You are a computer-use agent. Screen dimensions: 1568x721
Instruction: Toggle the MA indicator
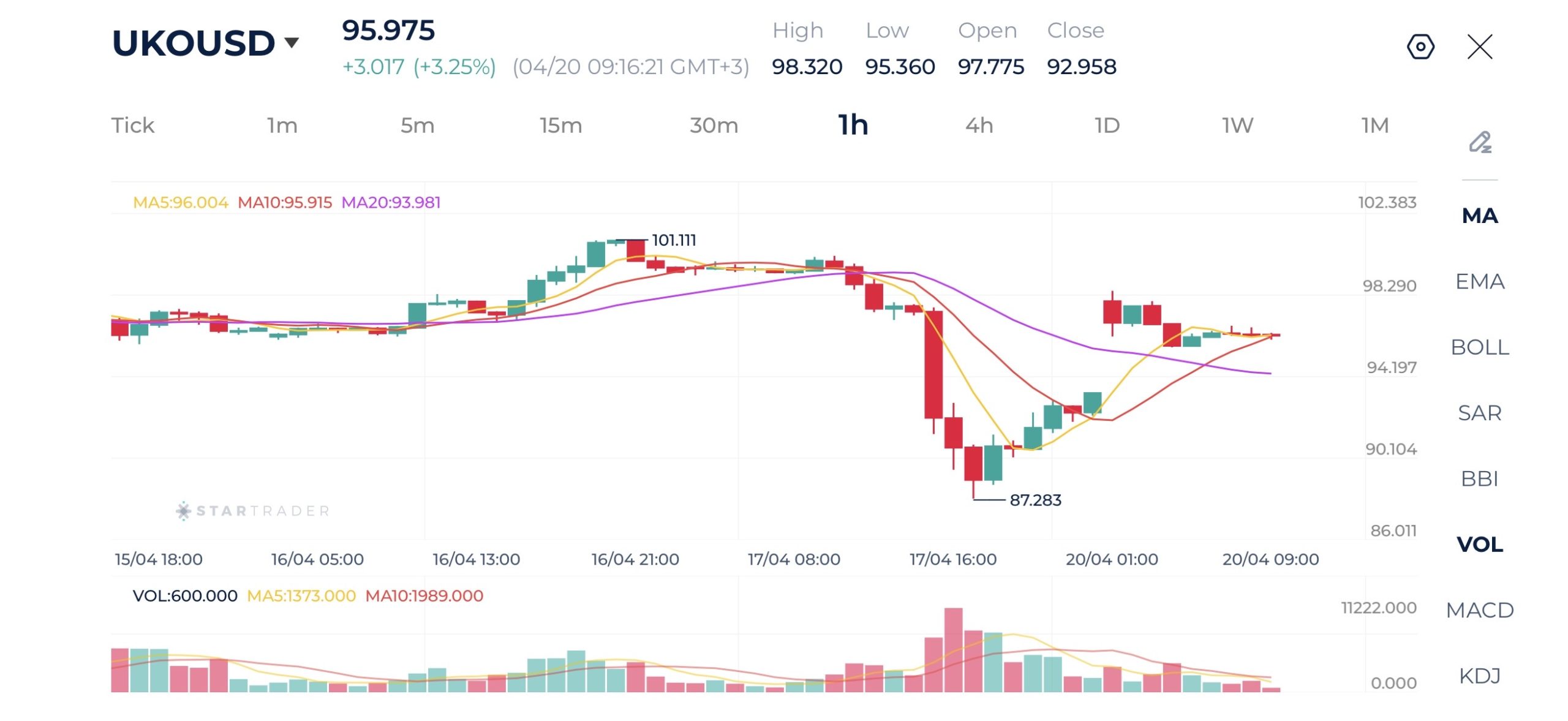tap(1480, 216)
